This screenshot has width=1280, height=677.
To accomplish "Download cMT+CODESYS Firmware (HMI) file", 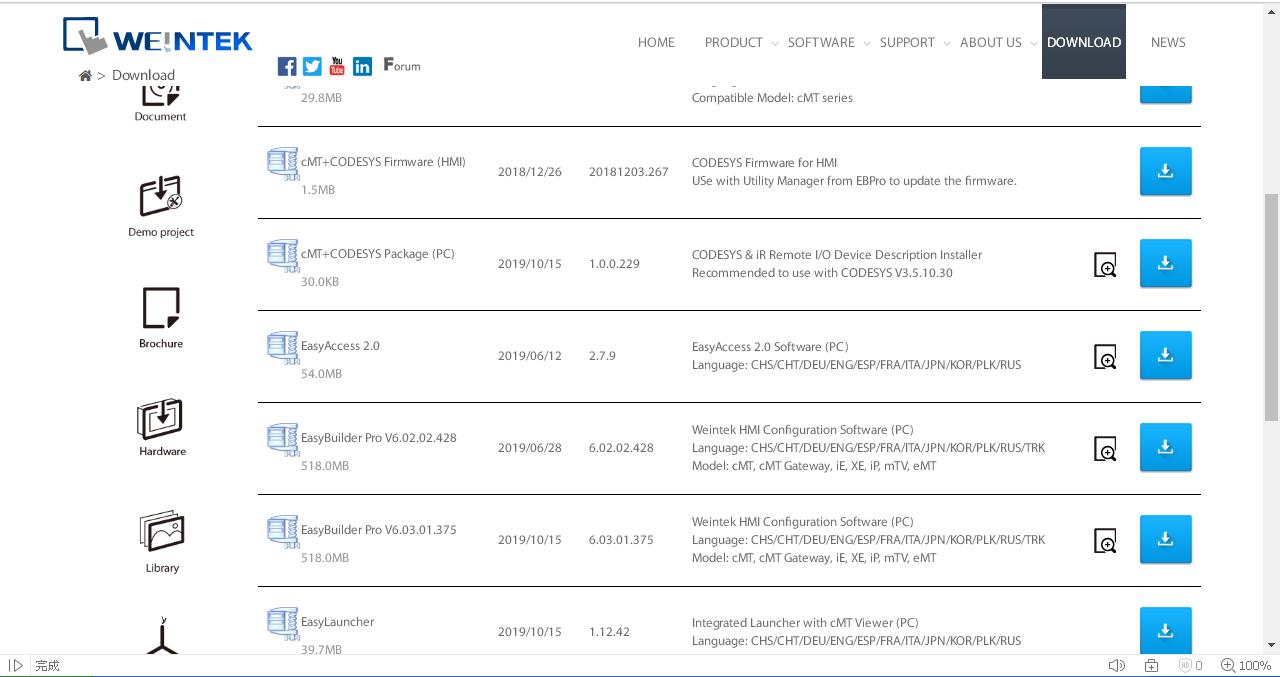I will [x=1165, y=172].
